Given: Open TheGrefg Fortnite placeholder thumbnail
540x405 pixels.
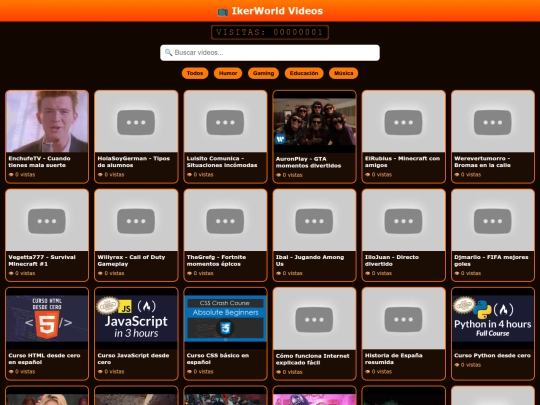Looking at the screenshot, I should [x=225, y=220].
